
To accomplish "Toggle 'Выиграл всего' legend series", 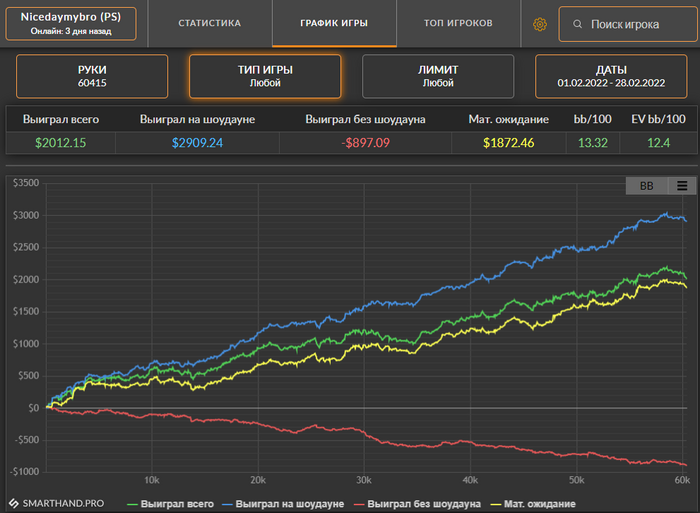I will (171, 504).
